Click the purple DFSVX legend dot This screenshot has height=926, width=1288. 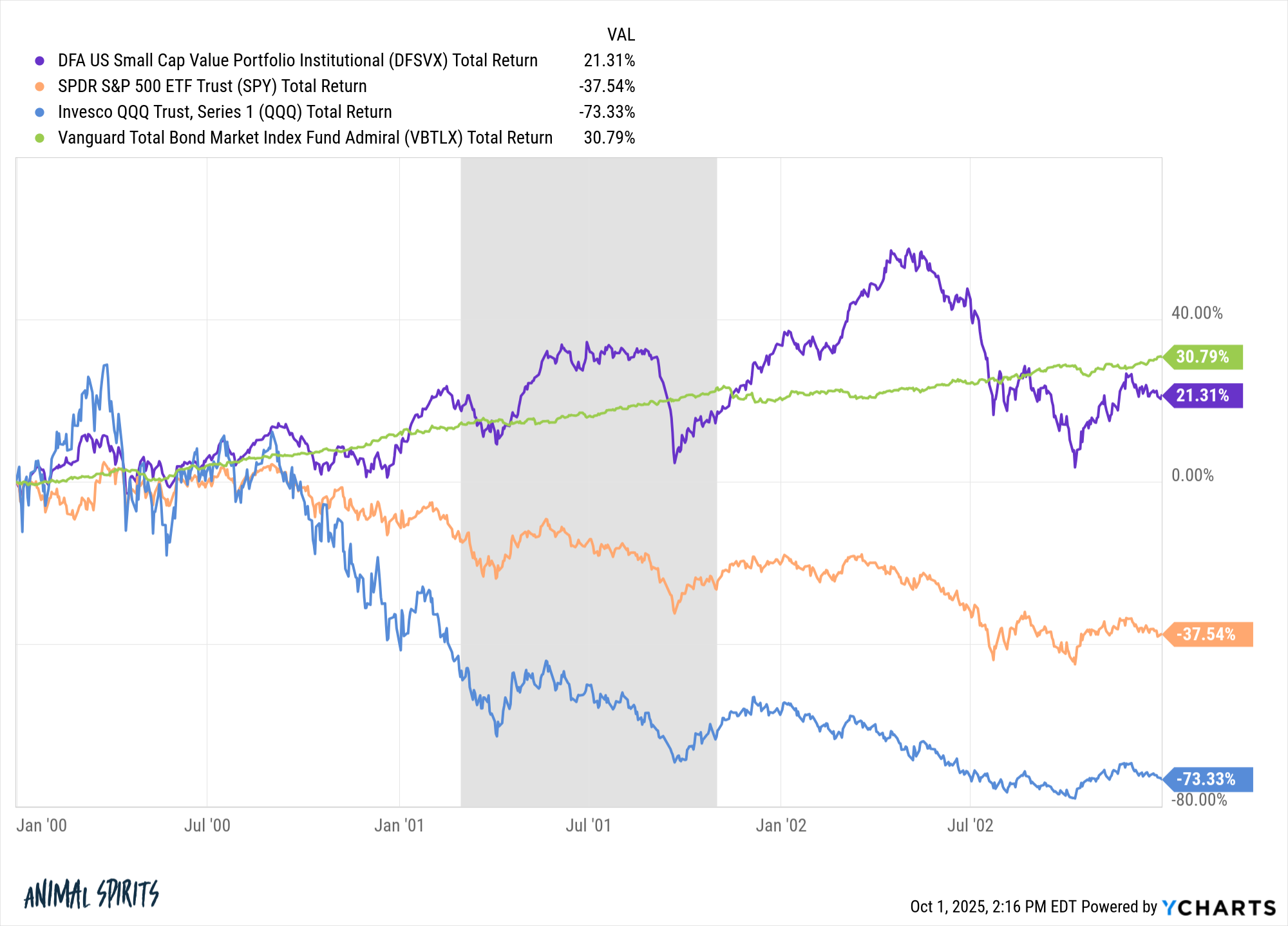pyautogui.click(x=40, y=61)
